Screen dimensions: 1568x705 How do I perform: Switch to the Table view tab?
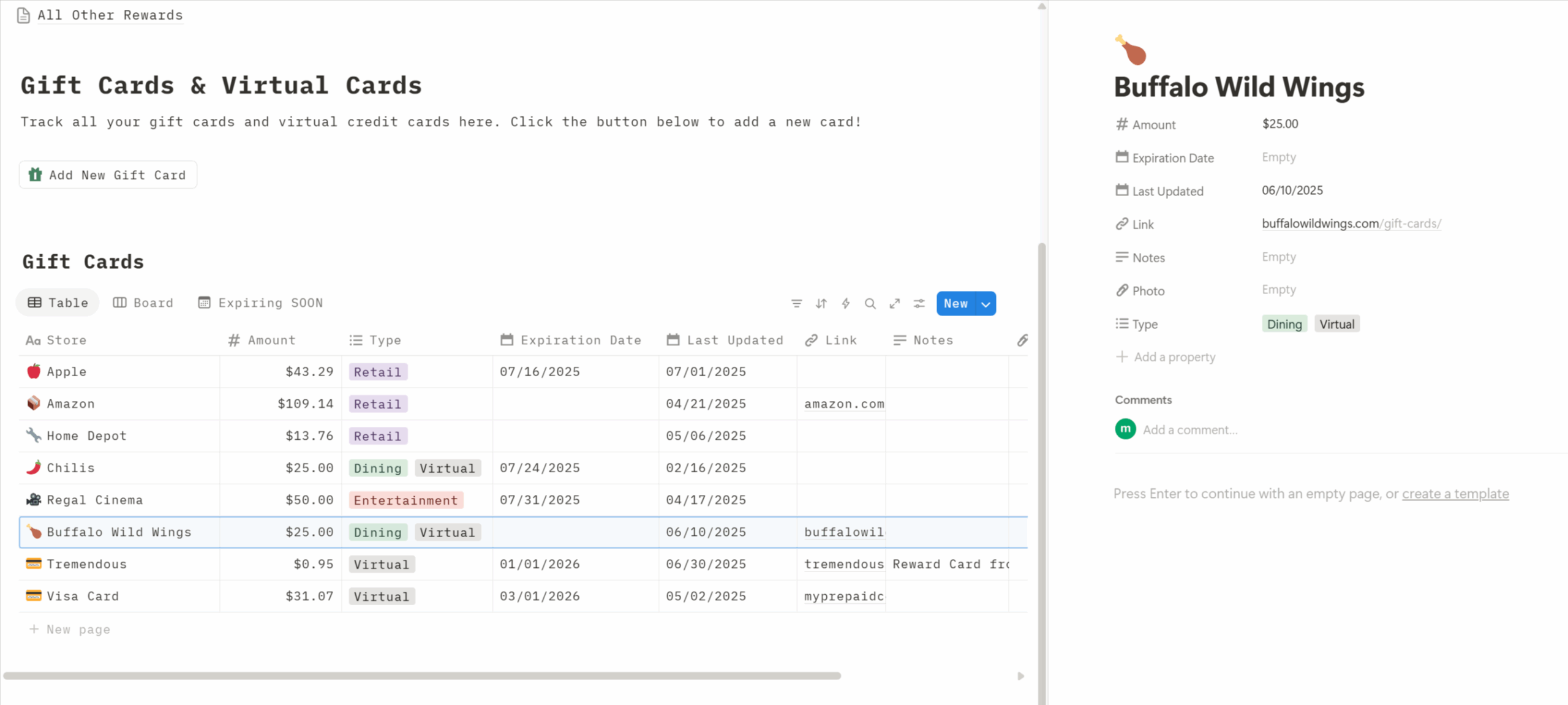pyautogui.click(x=58, y=303)
